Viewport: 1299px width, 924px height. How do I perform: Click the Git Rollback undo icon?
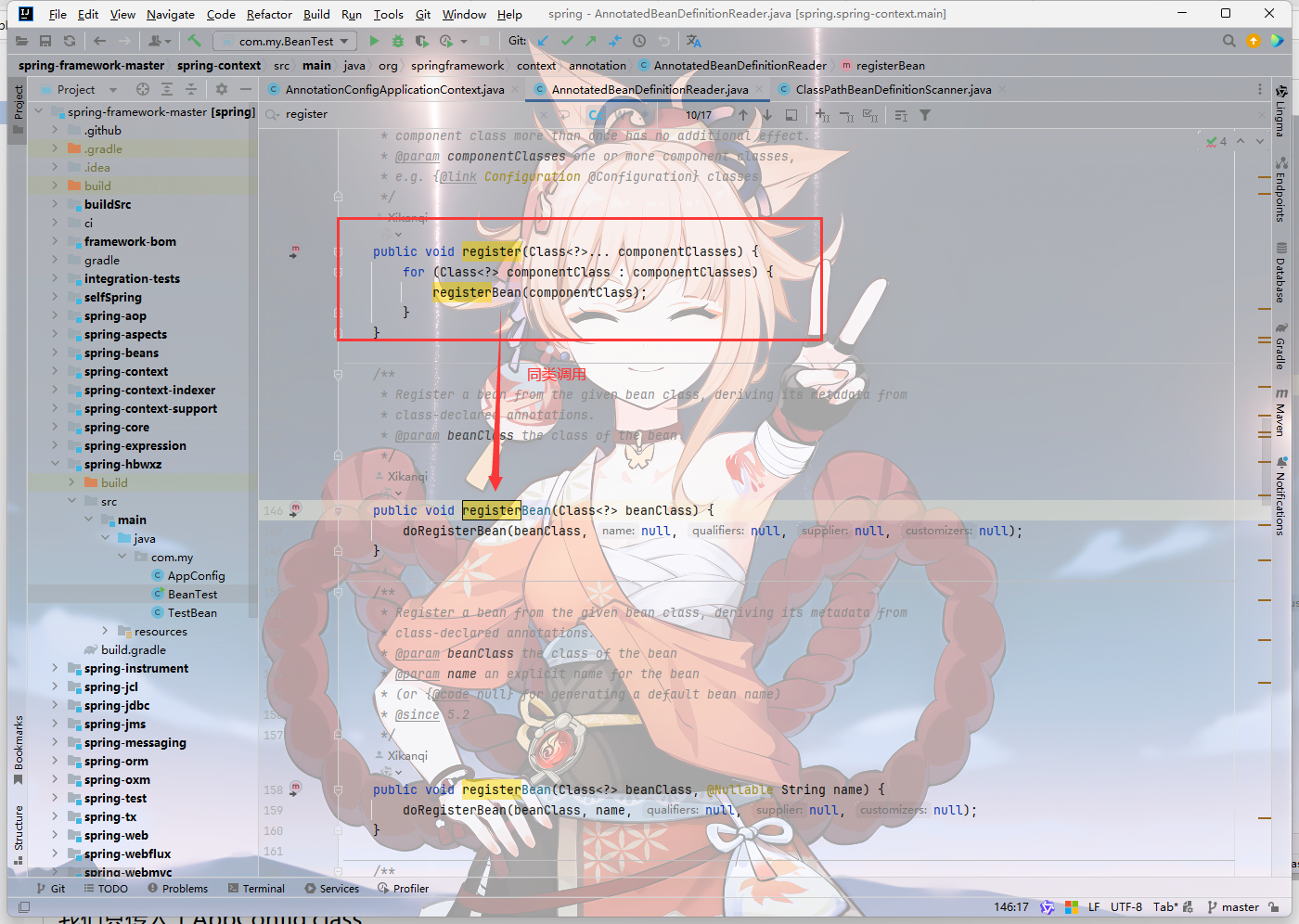point(663,41)
